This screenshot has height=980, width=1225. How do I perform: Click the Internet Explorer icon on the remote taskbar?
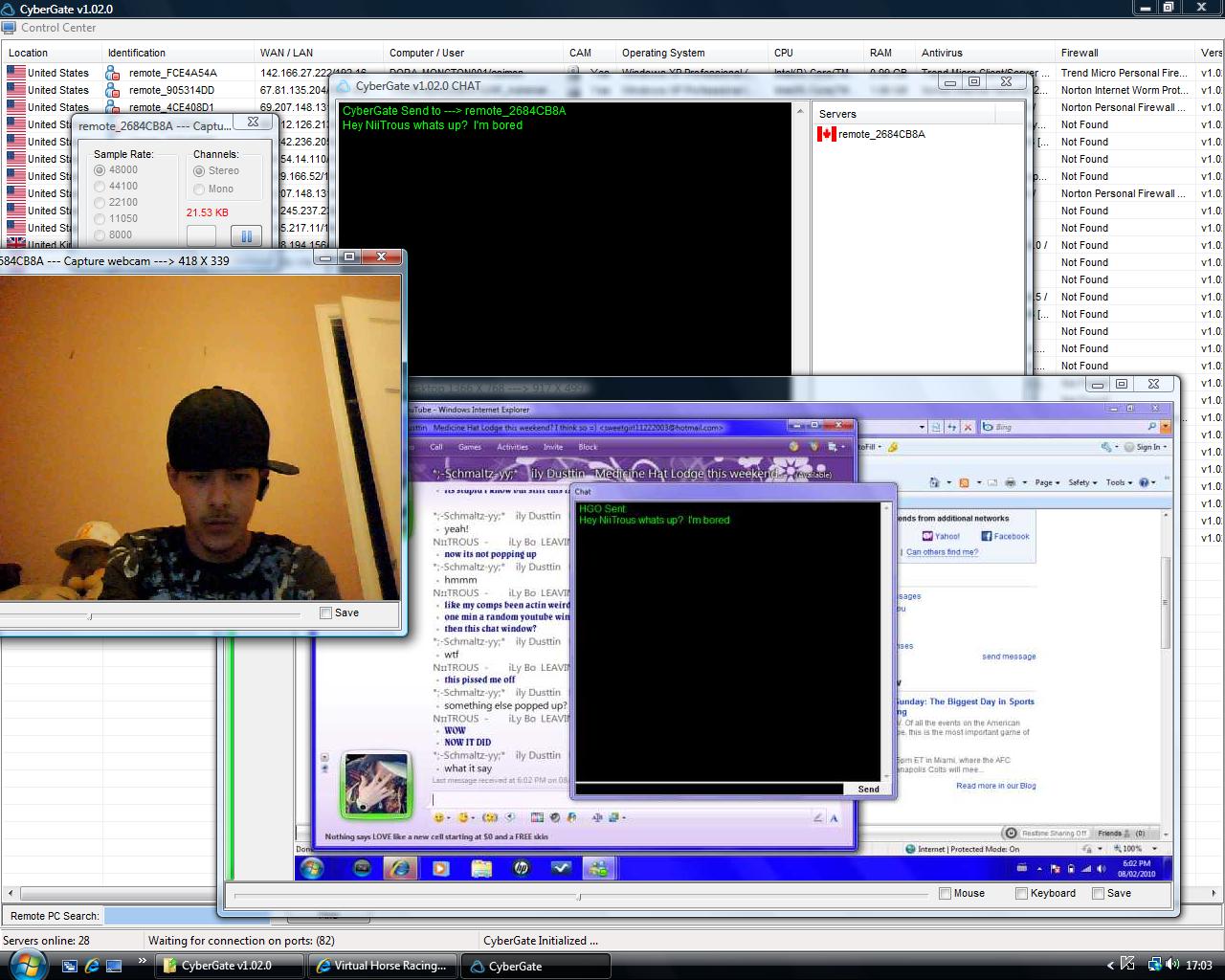point(400,868)
